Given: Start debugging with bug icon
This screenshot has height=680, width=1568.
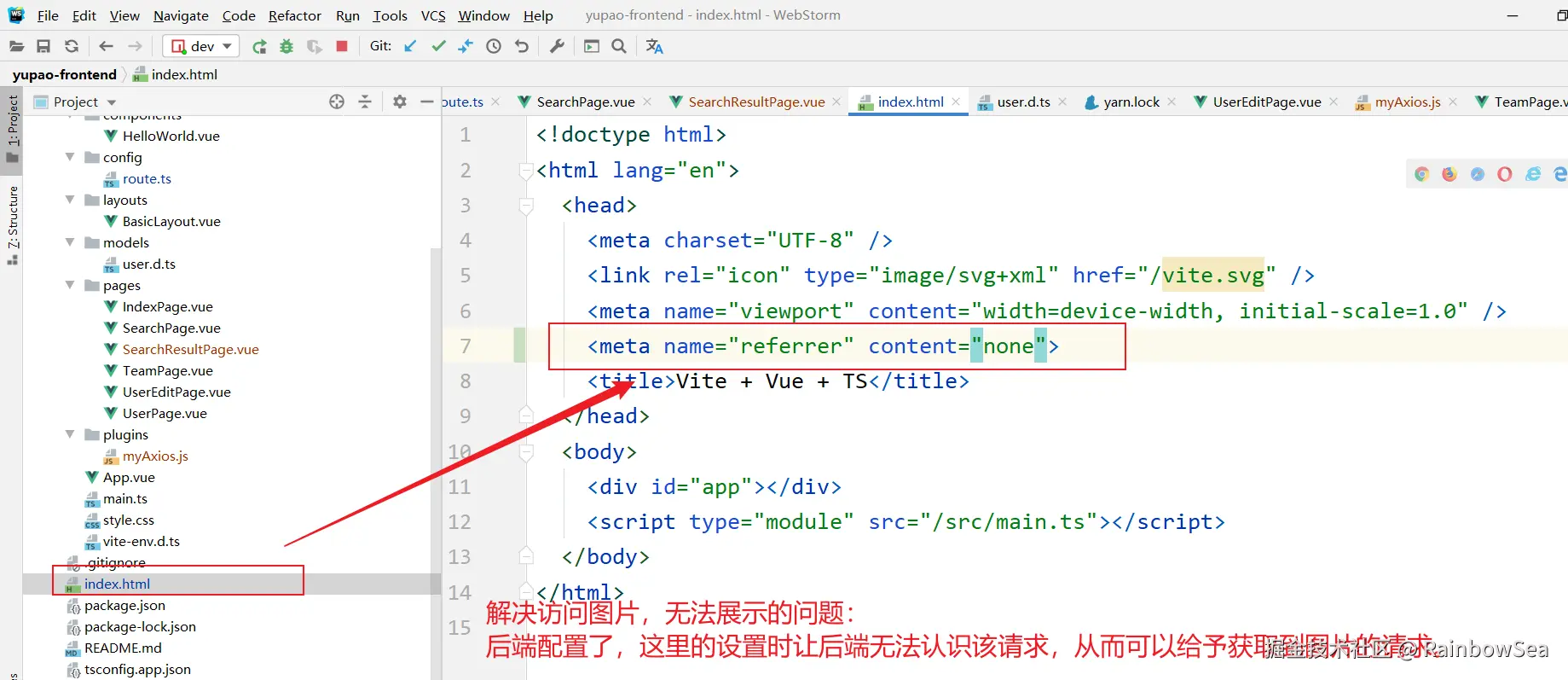Looking at the screenshot, I should click(286, 46).
